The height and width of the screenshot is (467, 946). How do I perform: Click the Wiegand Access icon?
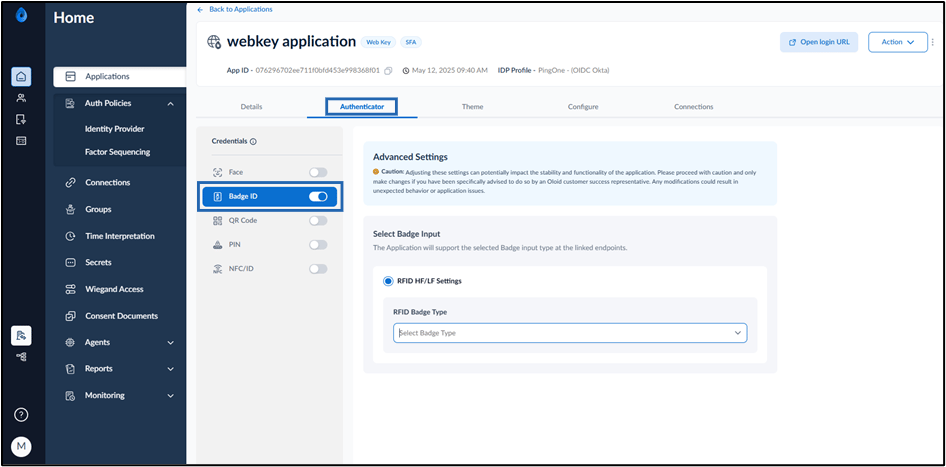pos(70,289)
